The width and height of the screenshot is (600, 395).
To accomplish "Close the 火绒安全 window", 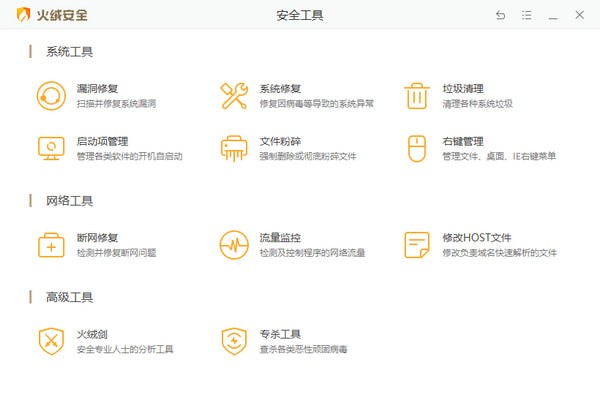I will tap(579, 15).
